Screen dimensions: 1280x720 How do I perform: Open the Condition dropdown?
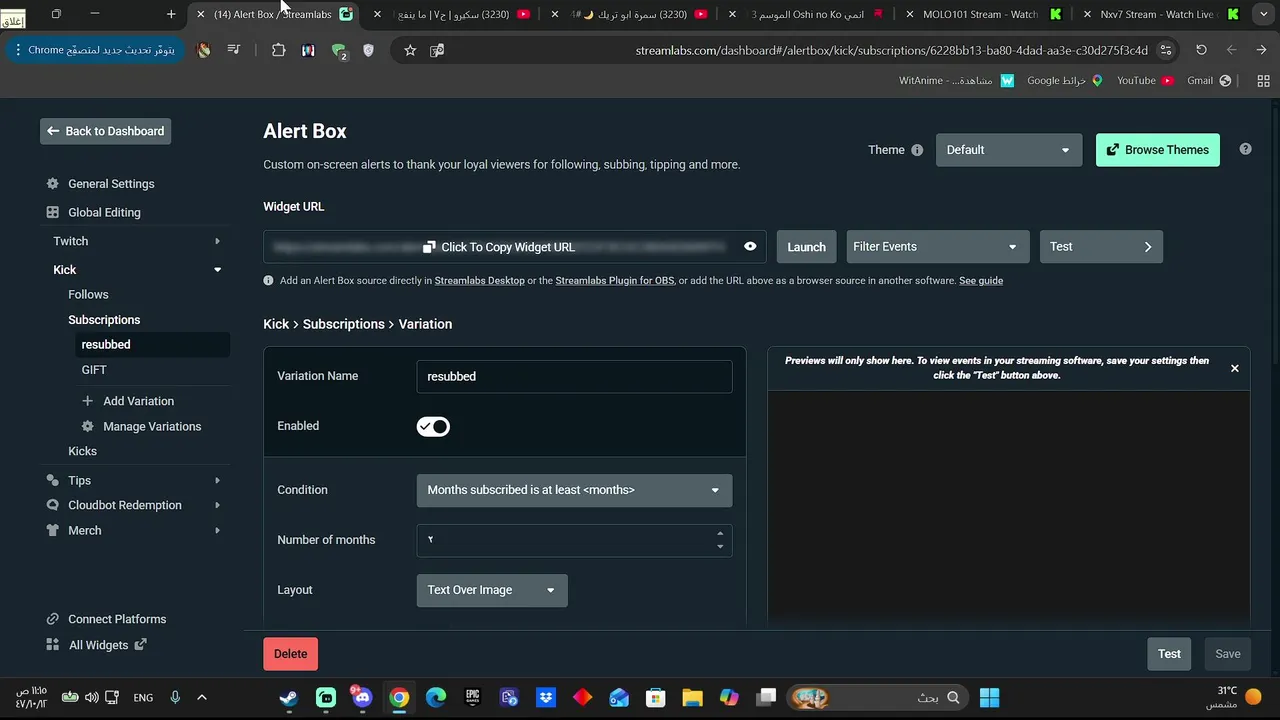coord(574,490)
